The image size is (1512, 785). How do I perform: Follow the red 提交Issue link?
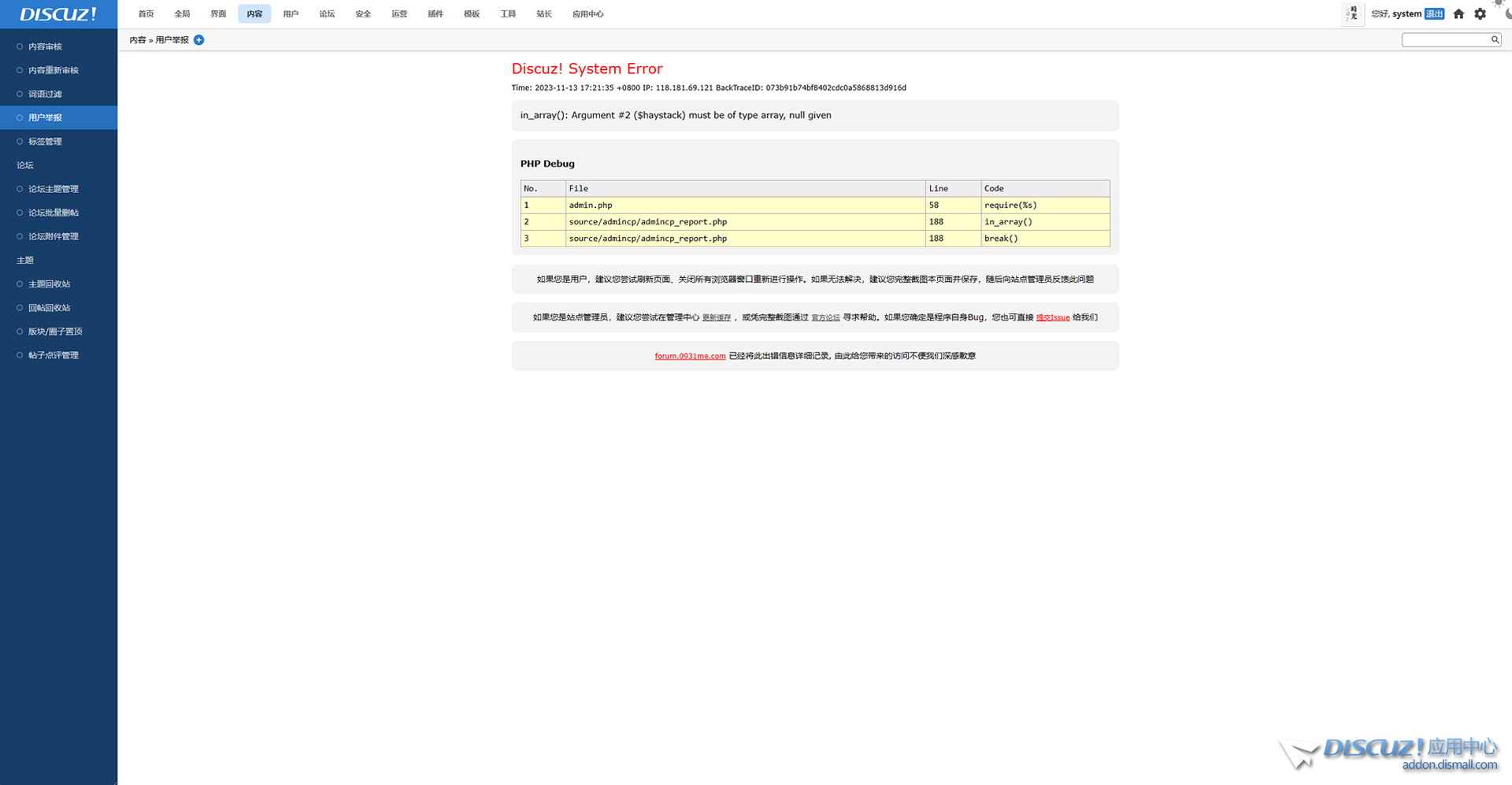click(1053, 317)
